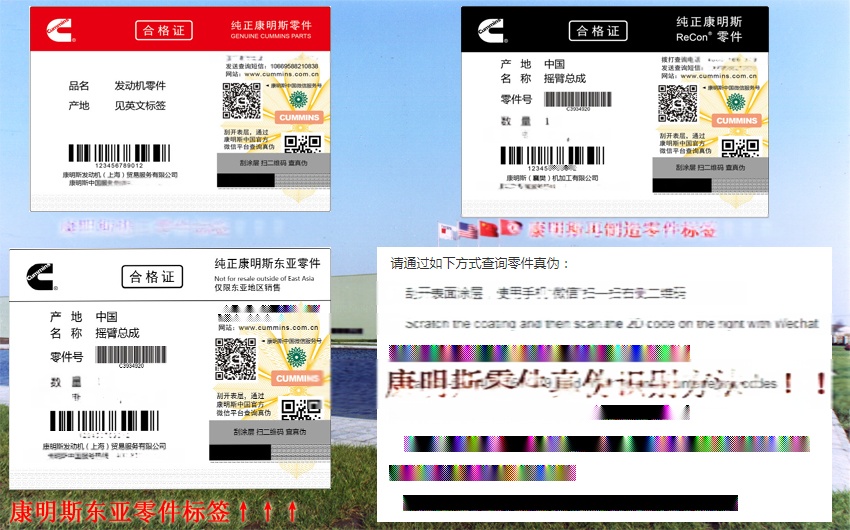The width and height of the screenshot is (850, 530).
Task: Click the orange CUMMINS badge on the ReCon label
Action: (x=736, y=121)
